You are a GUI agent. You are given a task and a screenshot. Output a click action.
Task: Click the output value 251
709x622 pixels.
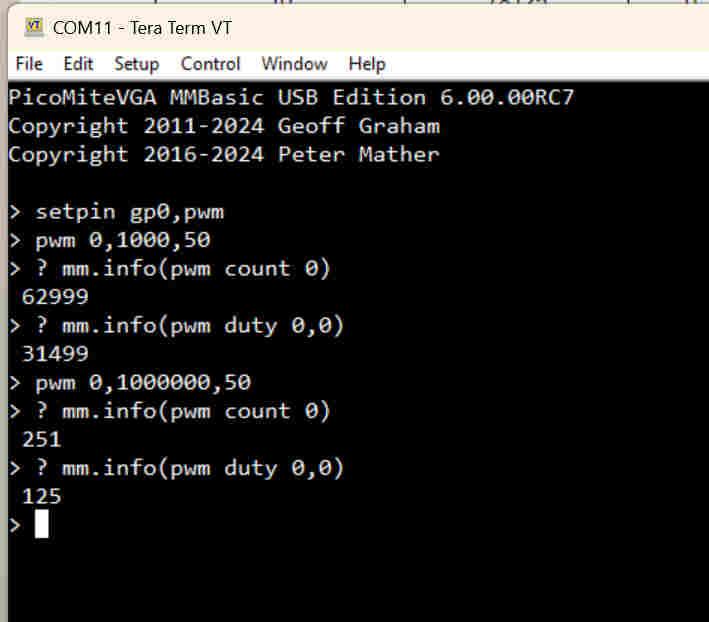click(41, 439)
